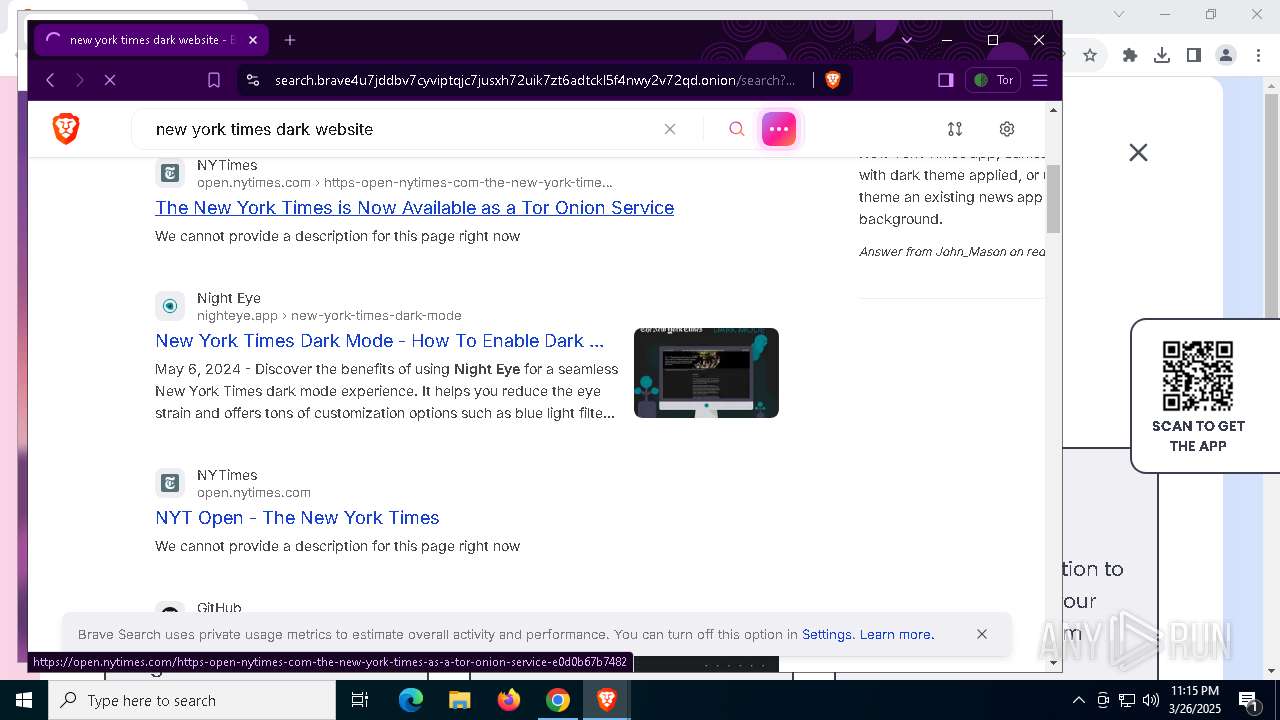Viewport: 1280px width, 720px height.
Task: Click the NYTimes favicon in first result
Action: 170,173
